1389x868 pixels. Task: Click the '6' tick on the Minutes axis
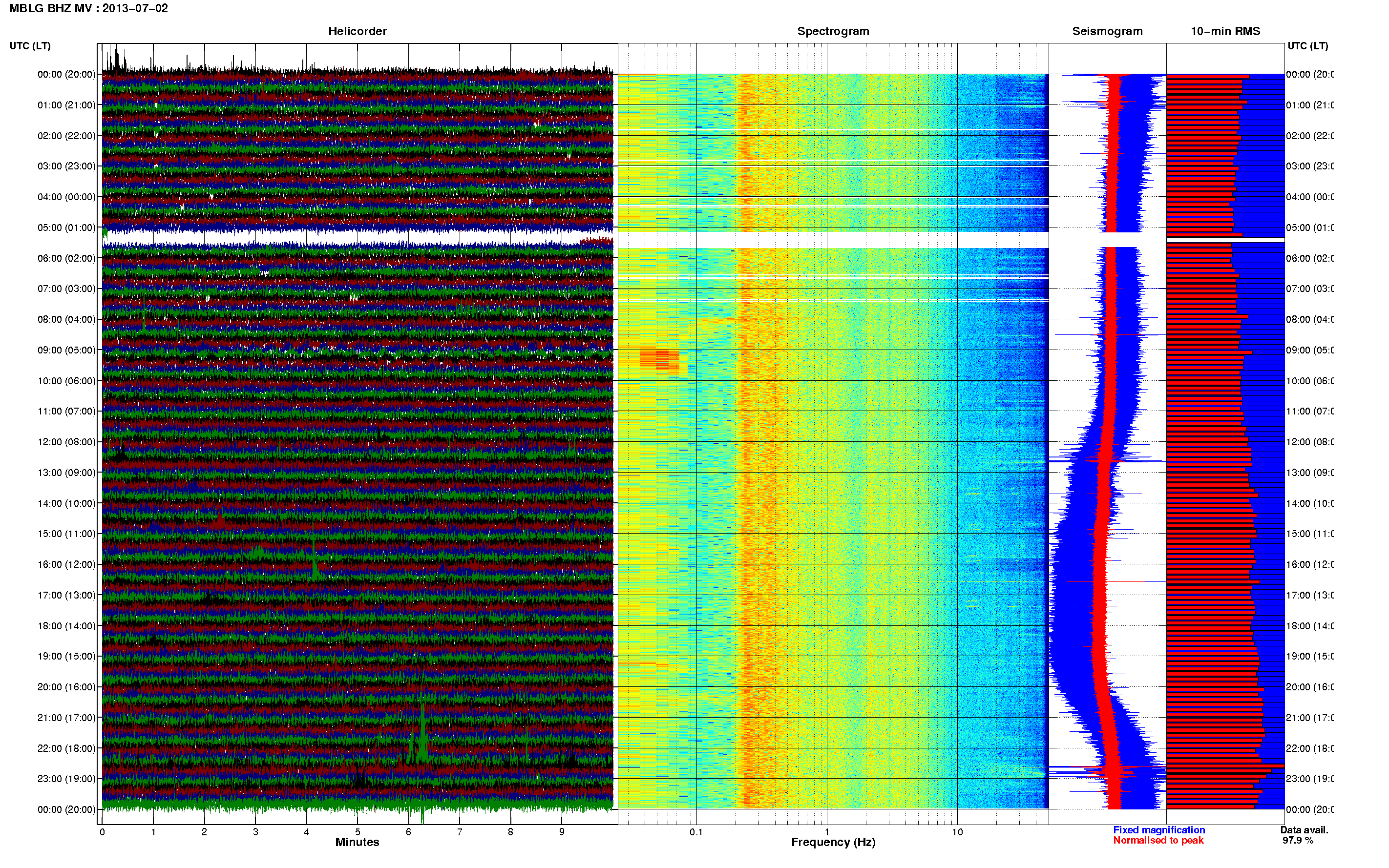[x=409, y=832]
